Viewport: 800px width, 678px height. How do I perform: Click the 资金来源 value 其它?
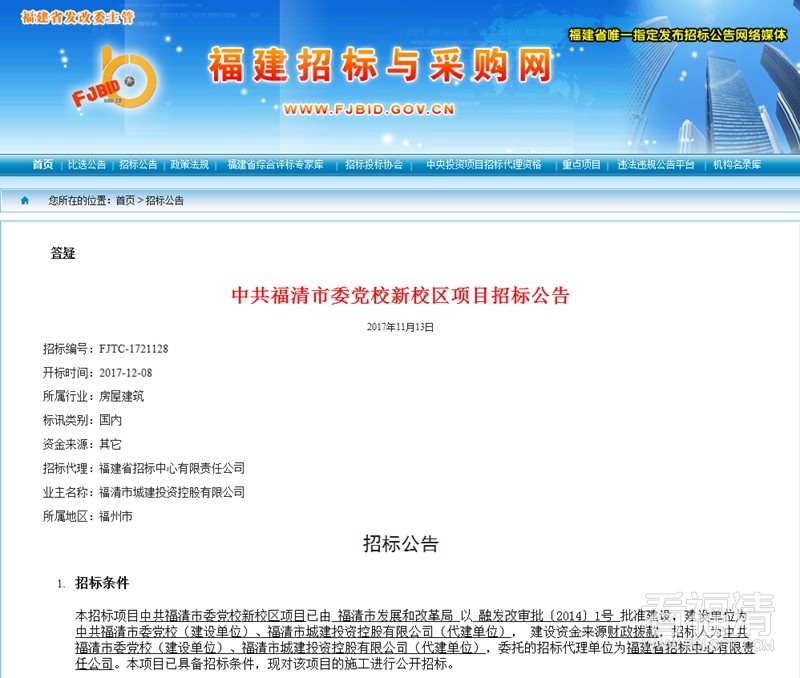pos(110,444)
